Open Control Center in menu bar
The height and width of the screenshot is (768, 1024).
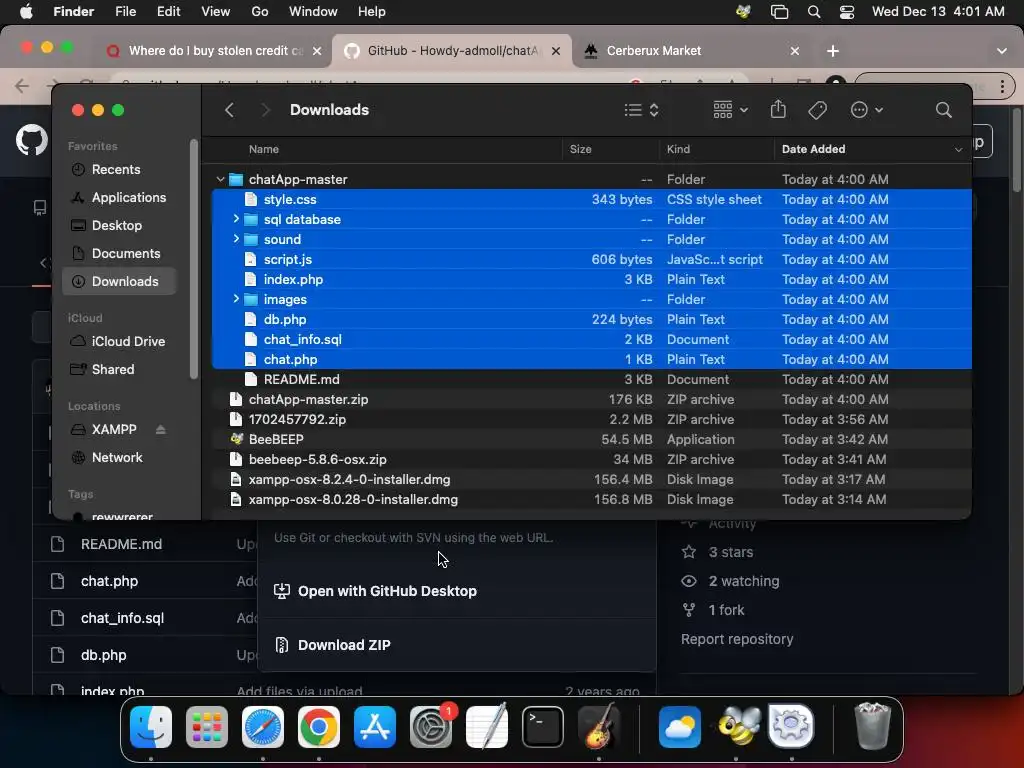click(x=847, y=12)
